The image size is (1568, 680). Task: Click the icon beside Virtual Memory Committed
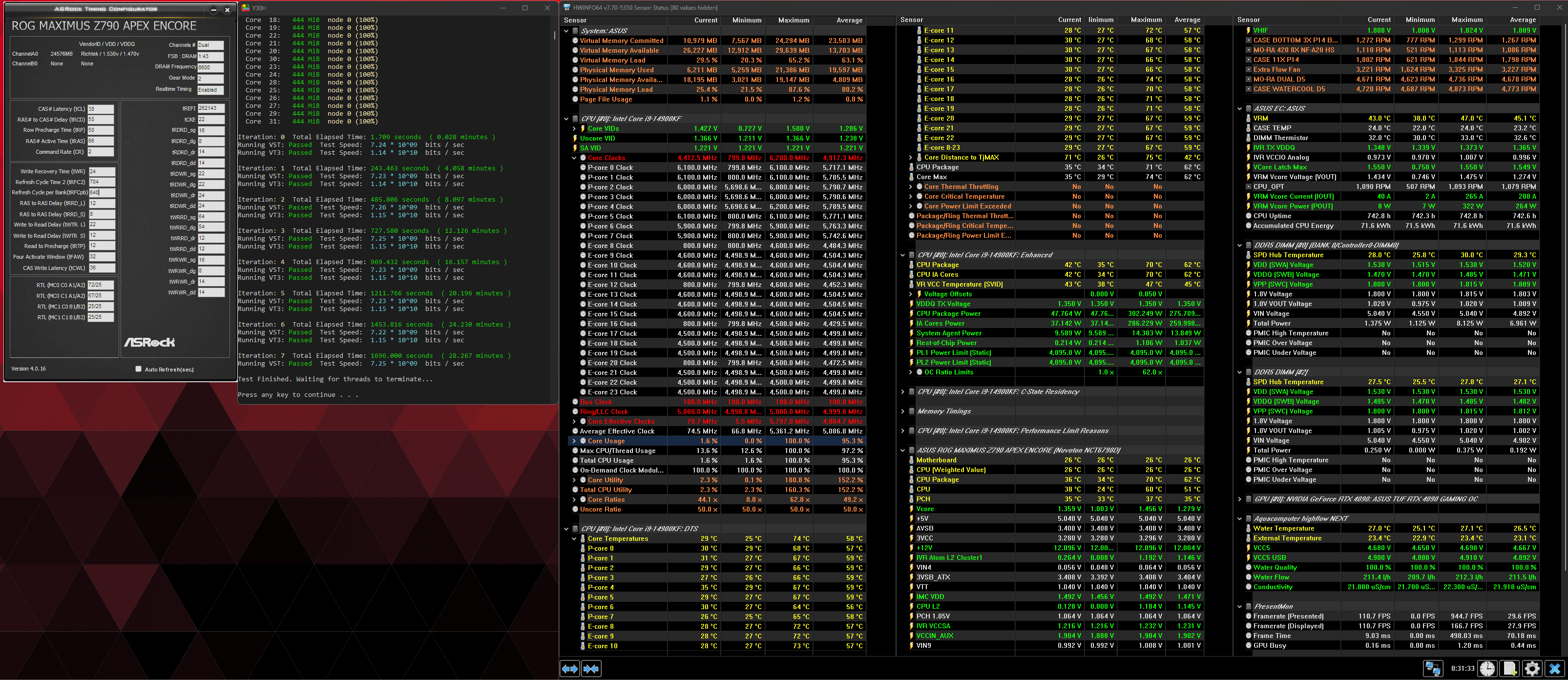pos(575,40)
